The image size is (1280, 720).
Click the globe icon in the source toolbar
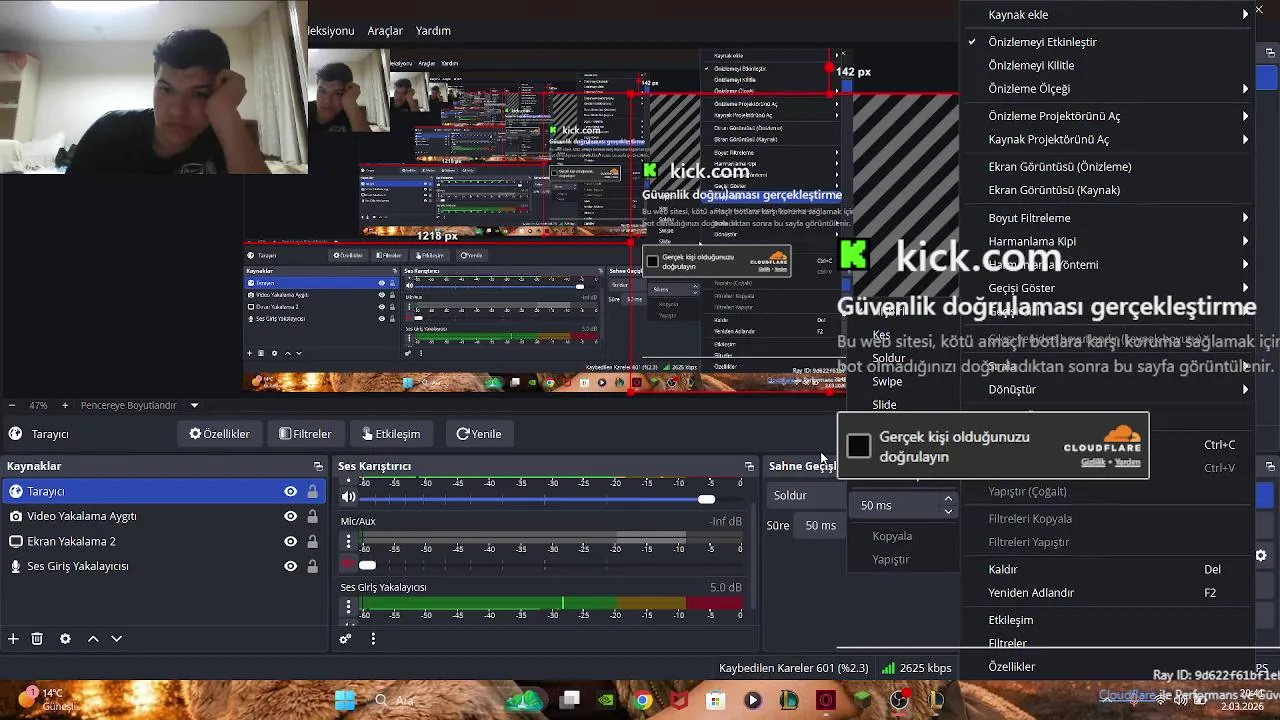coord(15,434)
